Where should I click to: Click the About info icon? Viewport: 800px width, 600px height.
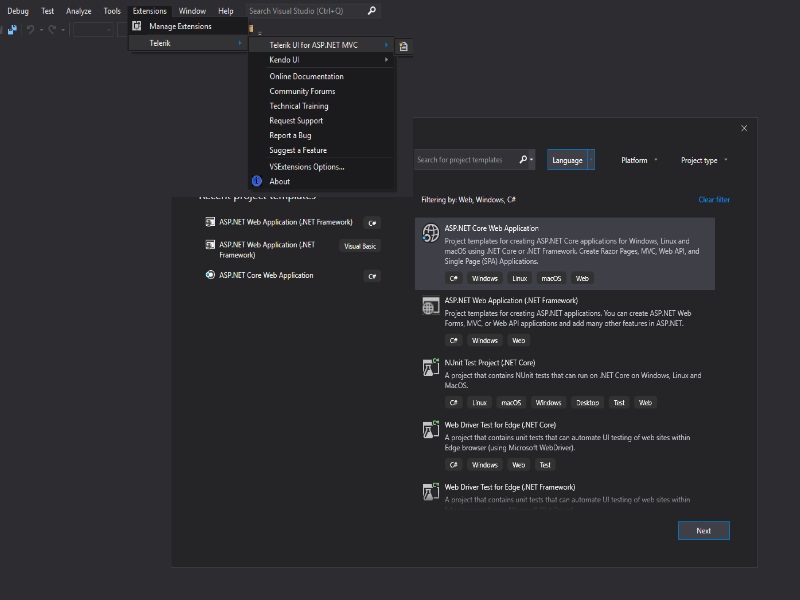coord(256,181)
